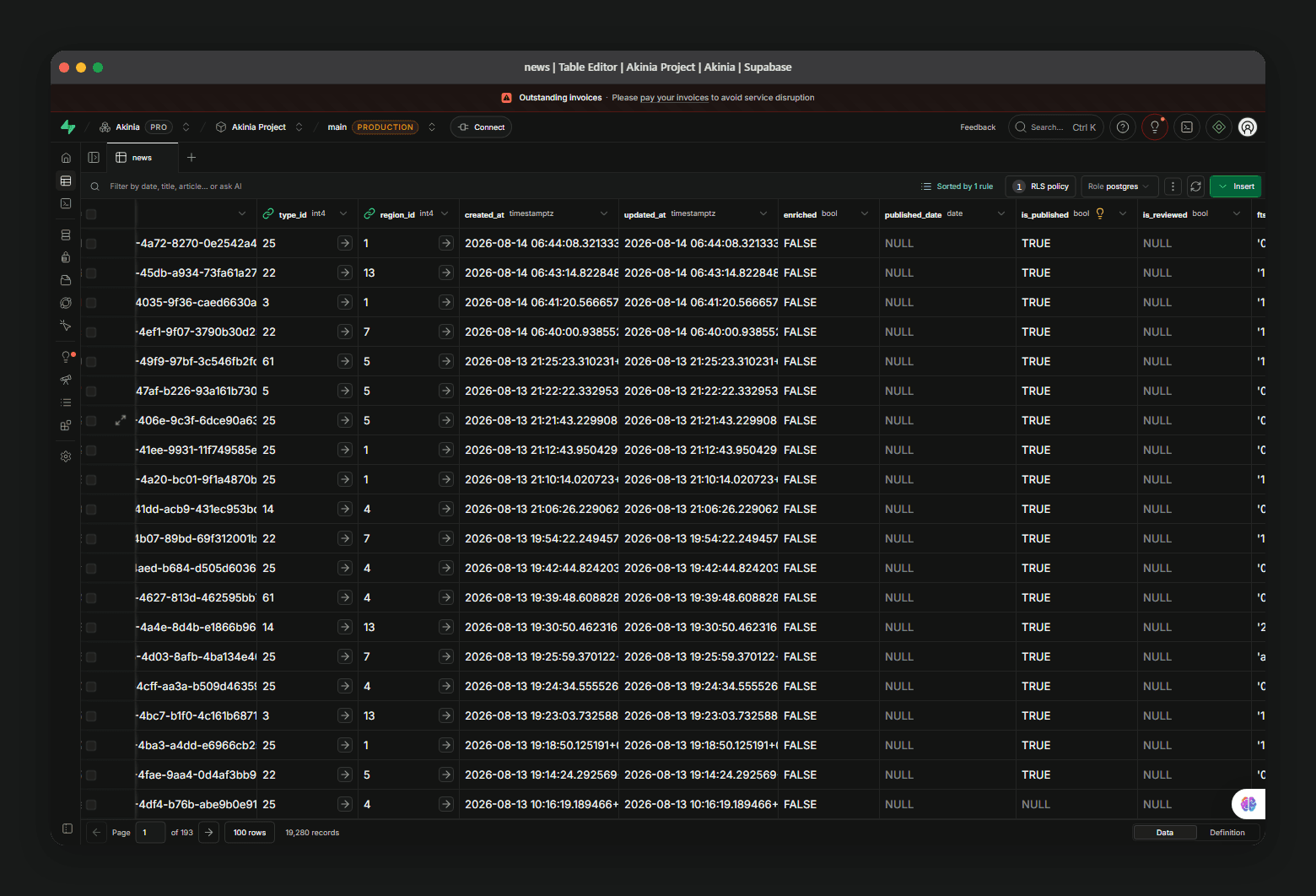
Task: Open inline SQL editor terminal icon
Action: point(1187,127)
